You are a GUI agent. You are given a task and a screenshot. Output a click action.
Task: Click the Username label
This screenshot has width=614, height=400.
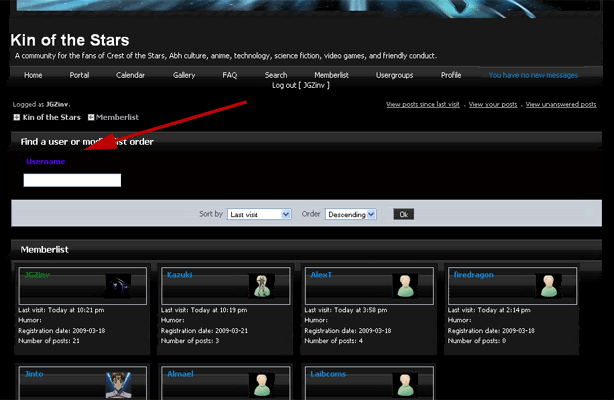click(45, 161)
